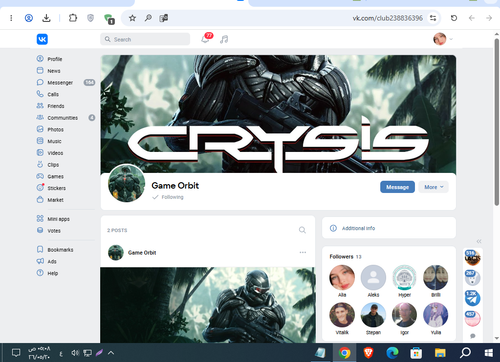Open the music player note icon
This screenshot has height=362, width=500.
click(x=224, y=39)
